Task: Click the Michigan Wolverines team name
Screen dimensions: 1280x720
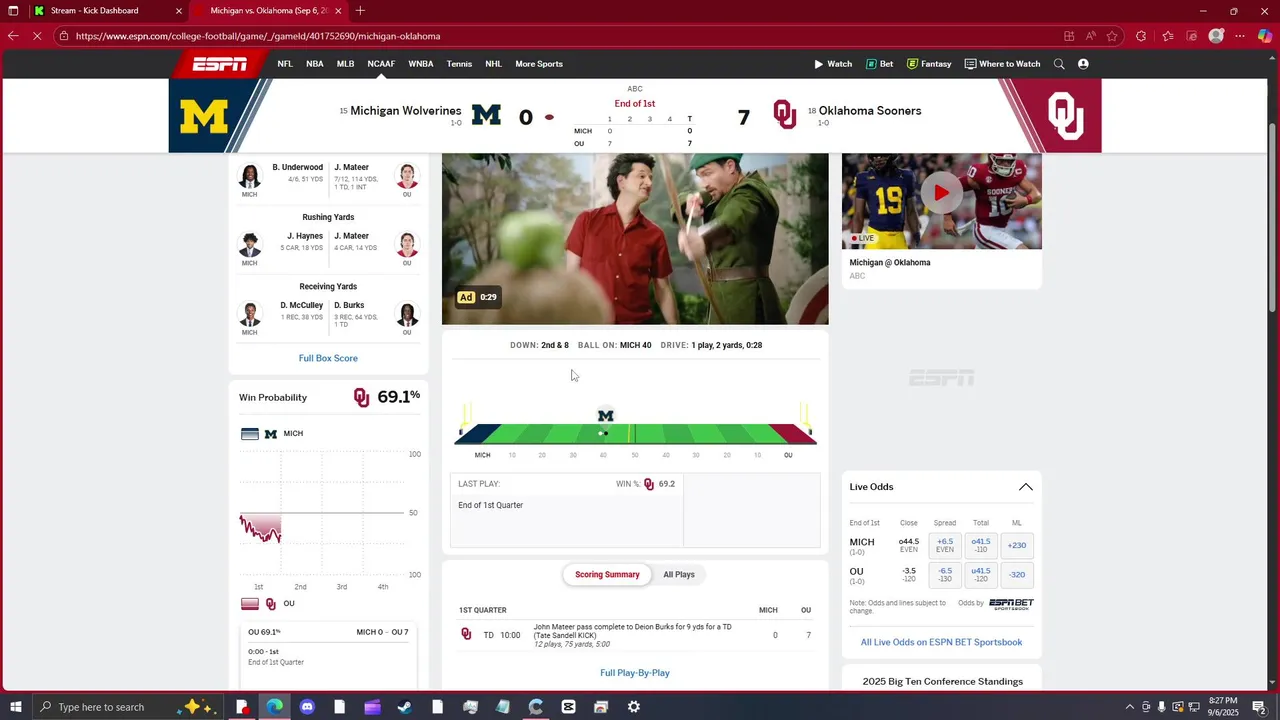Action: point(406,111)
